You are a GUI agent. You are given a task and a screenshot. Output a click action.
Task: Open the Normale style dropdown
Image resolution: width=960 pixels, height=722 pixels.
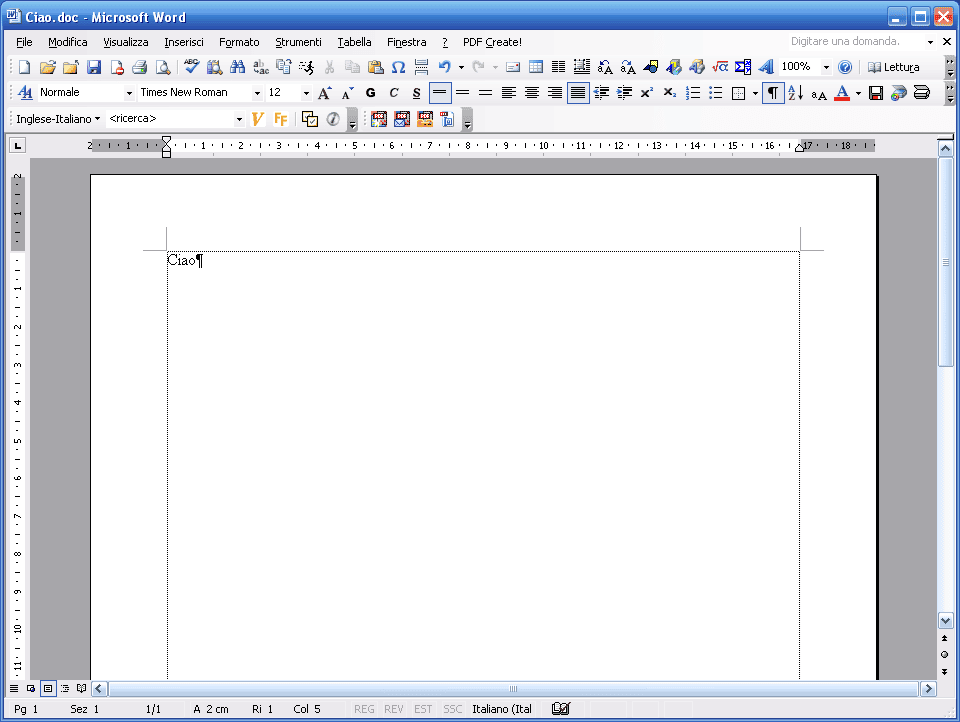129,93
